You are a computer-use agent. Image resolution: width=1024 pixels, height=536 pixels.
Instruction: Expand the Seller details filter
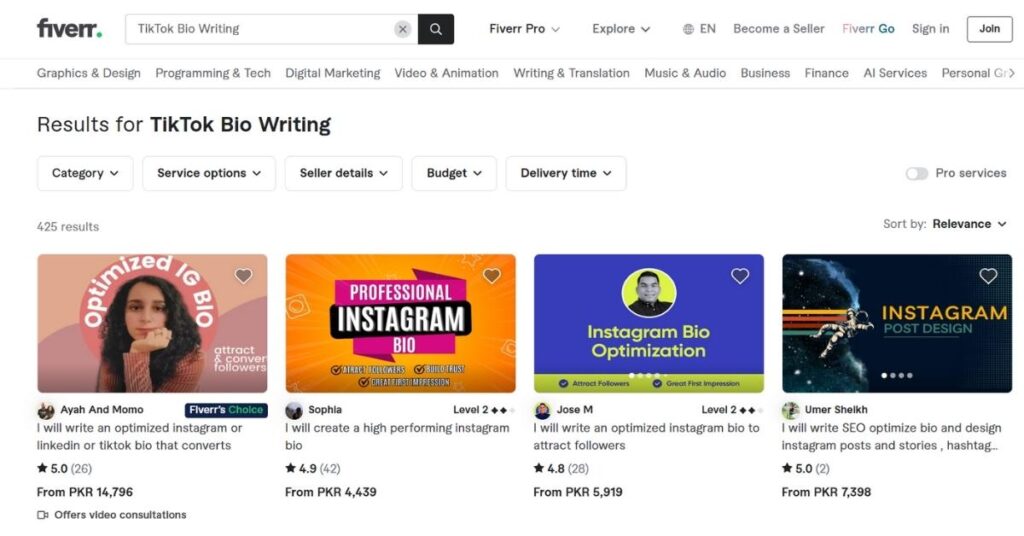pyautogui.click(x=344, y=173)
